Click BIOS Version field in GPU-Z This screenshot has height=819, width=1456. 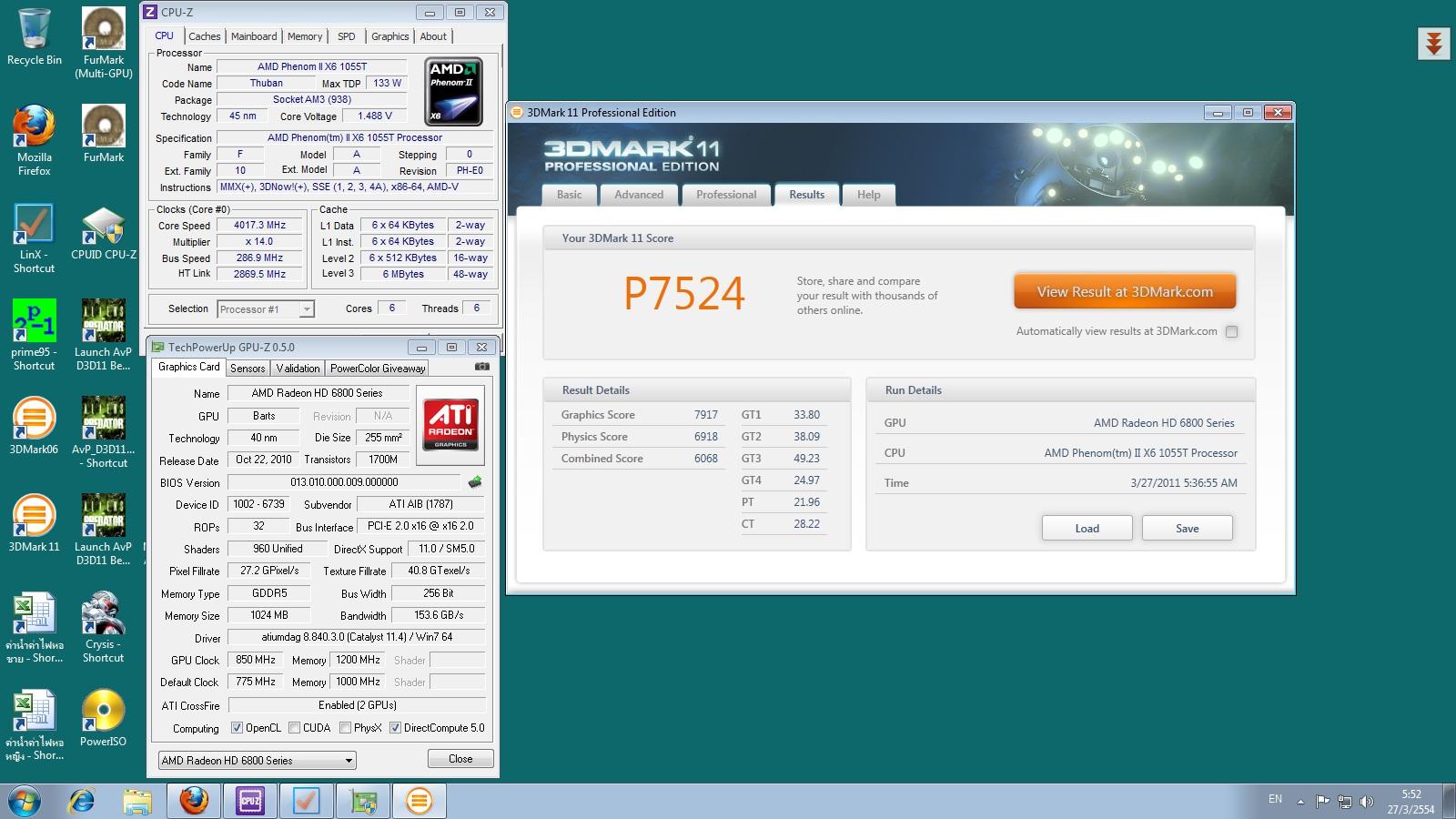(344, 482)
